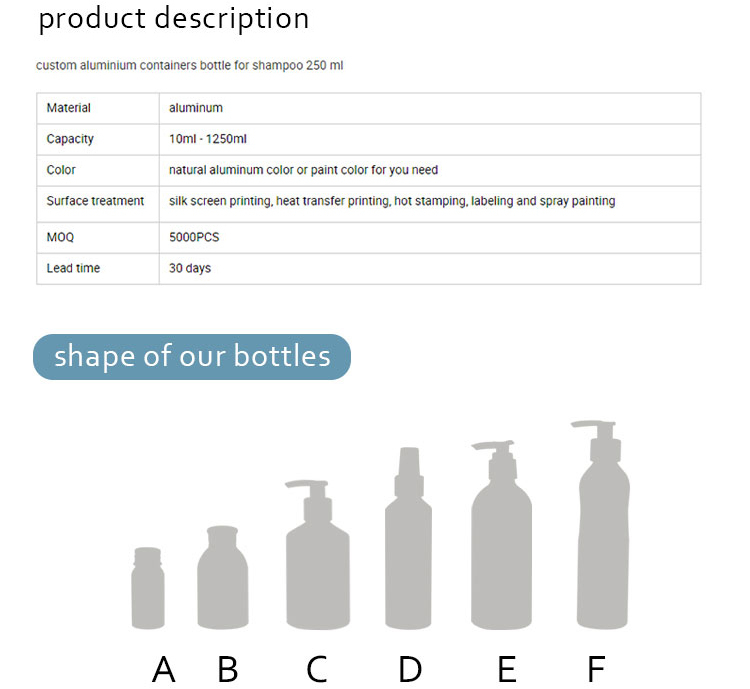750x689 pixels.
Task: Click the small bottle silhouette A
Action: (148, 588)
